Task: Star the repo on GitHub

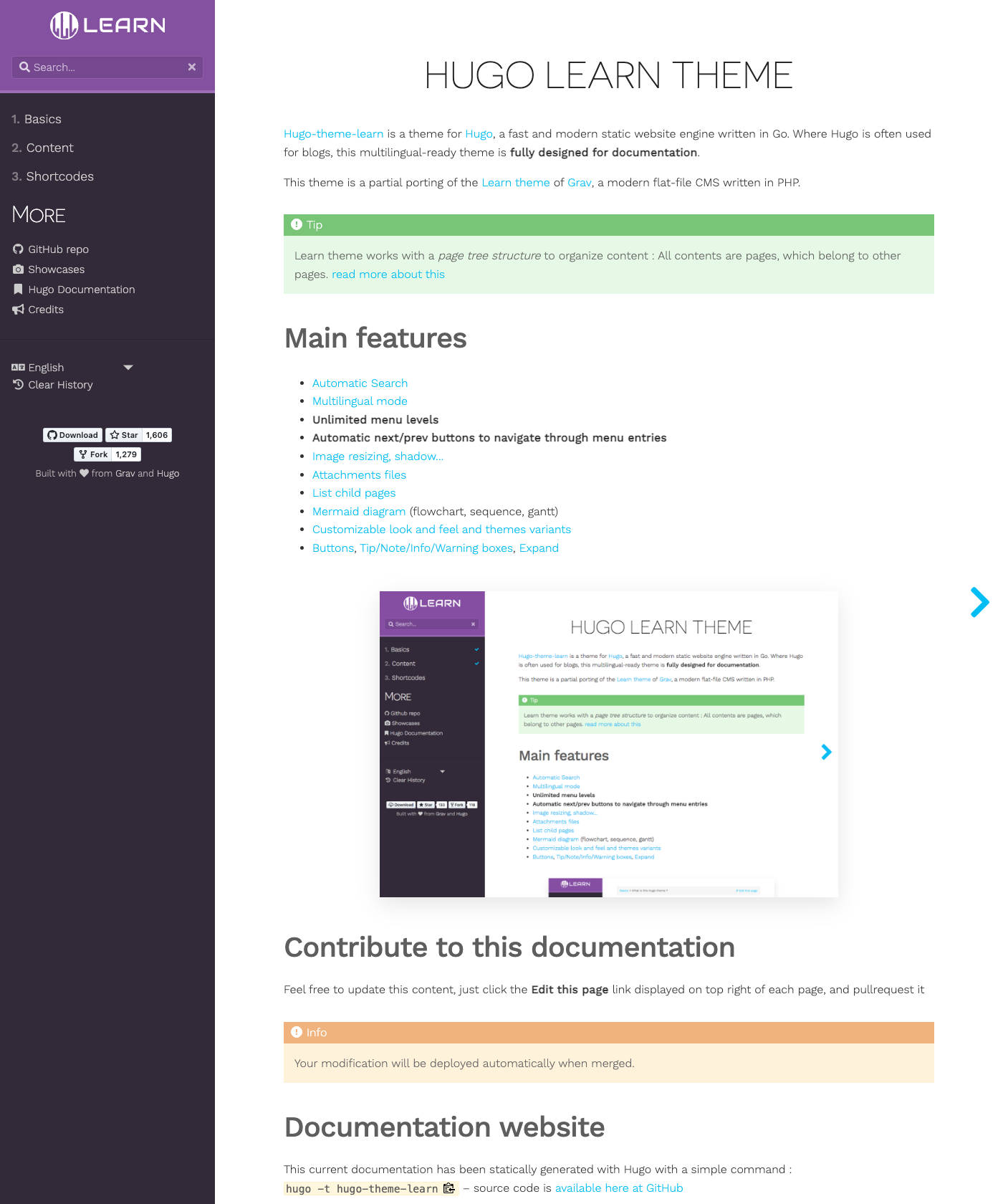Action: pyautogui.click(x=123, y=435)
